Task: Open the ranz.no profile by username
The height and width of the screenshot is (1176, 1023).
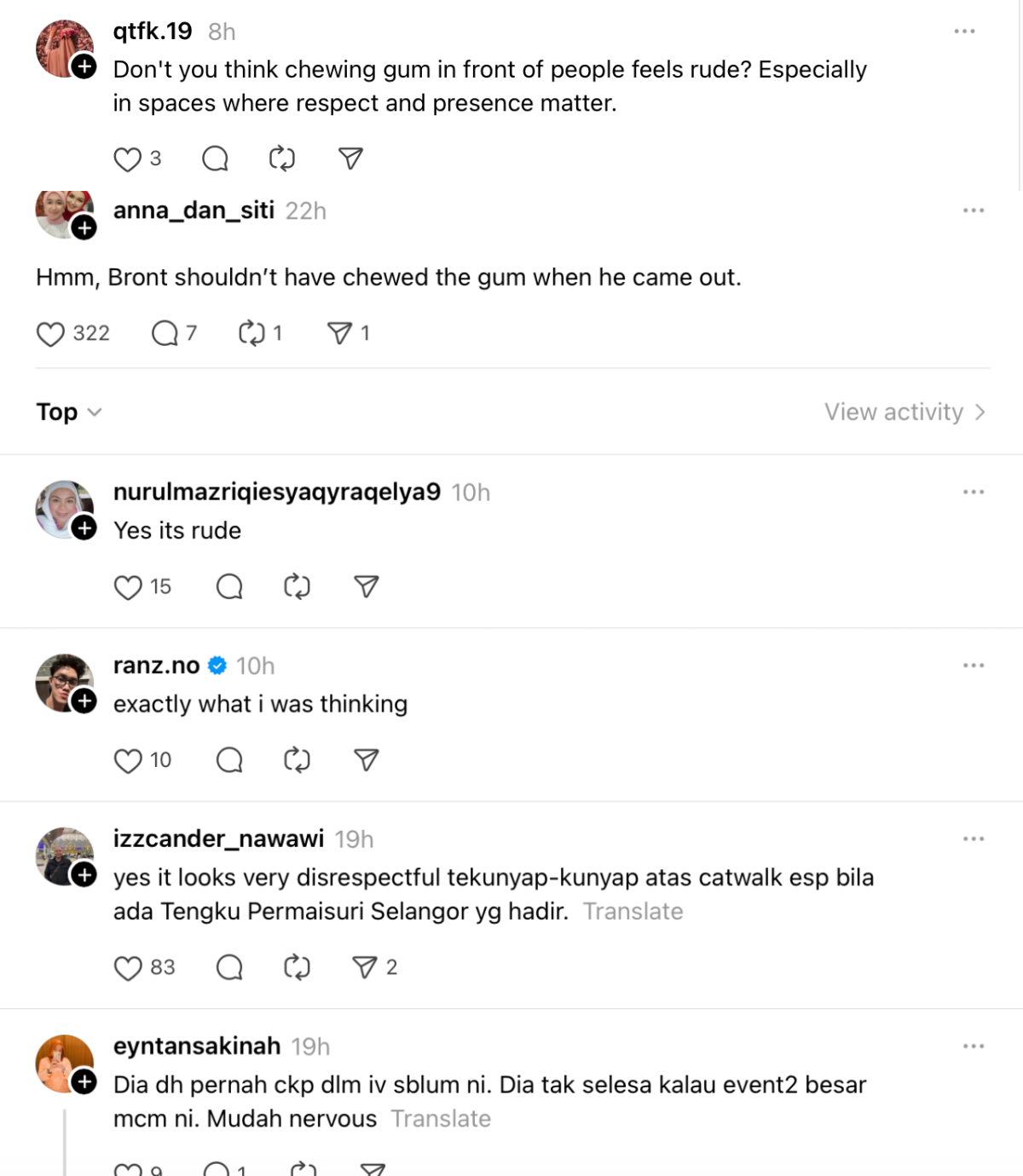Action: 157,666
